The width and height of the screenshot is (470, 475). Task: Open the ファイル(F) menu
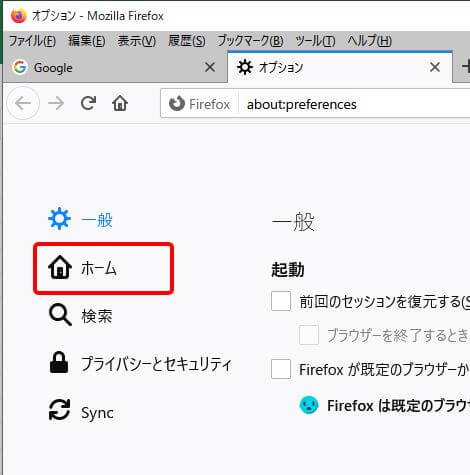pyautogui.click(x=32, y=41)
